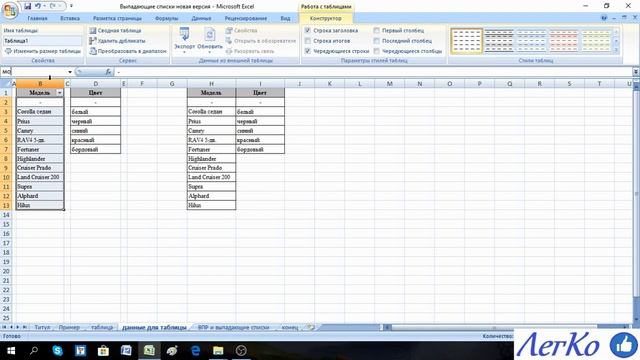
Task: Click Удалить дубликаты remove duplicates icon
Action: (x=93, y=41)
